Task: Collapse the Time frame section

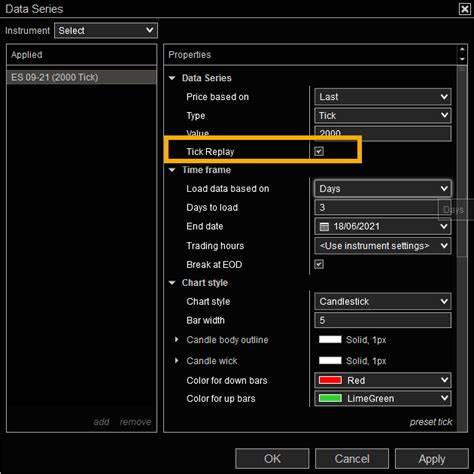Action: pyautogui.click(x=172, y=170)
